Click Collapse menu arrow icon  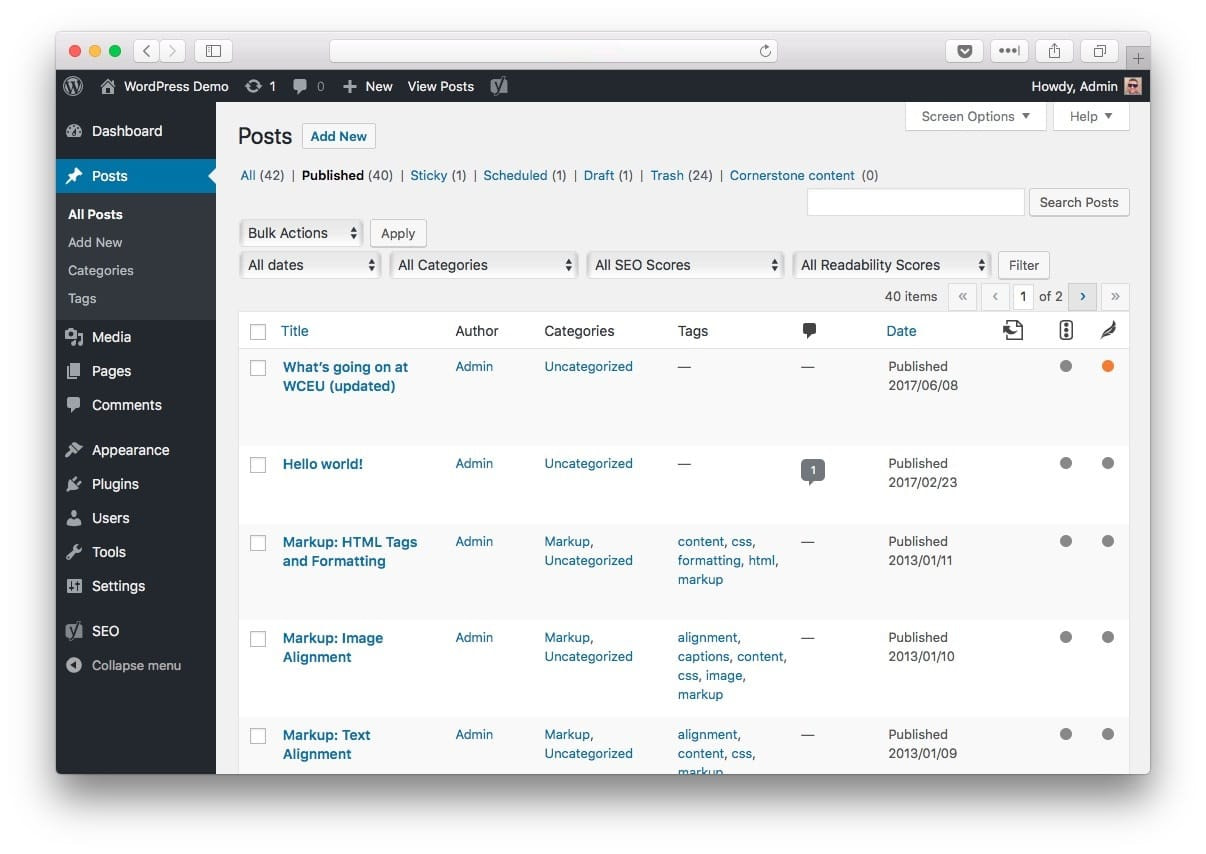click(74, 665)
